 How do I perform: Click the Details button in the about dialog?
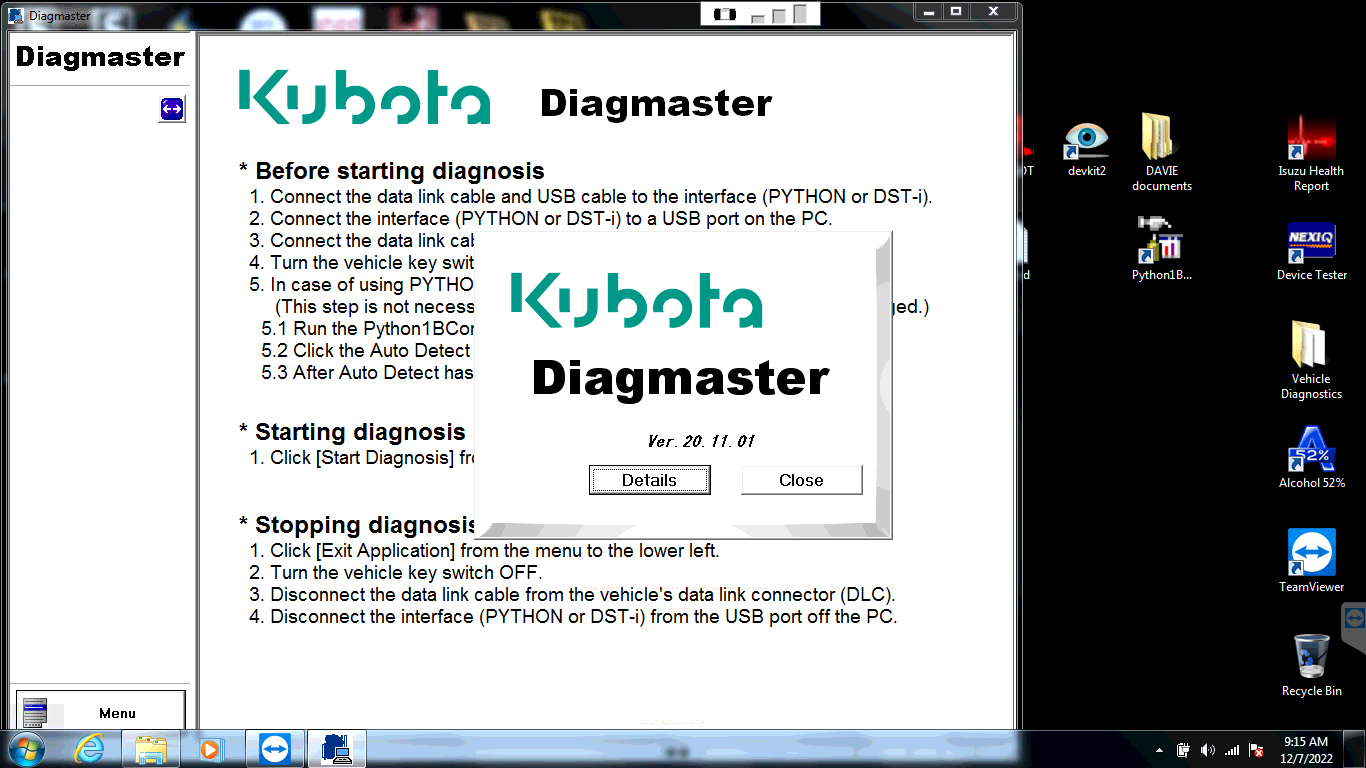click(x=649, y=480)
